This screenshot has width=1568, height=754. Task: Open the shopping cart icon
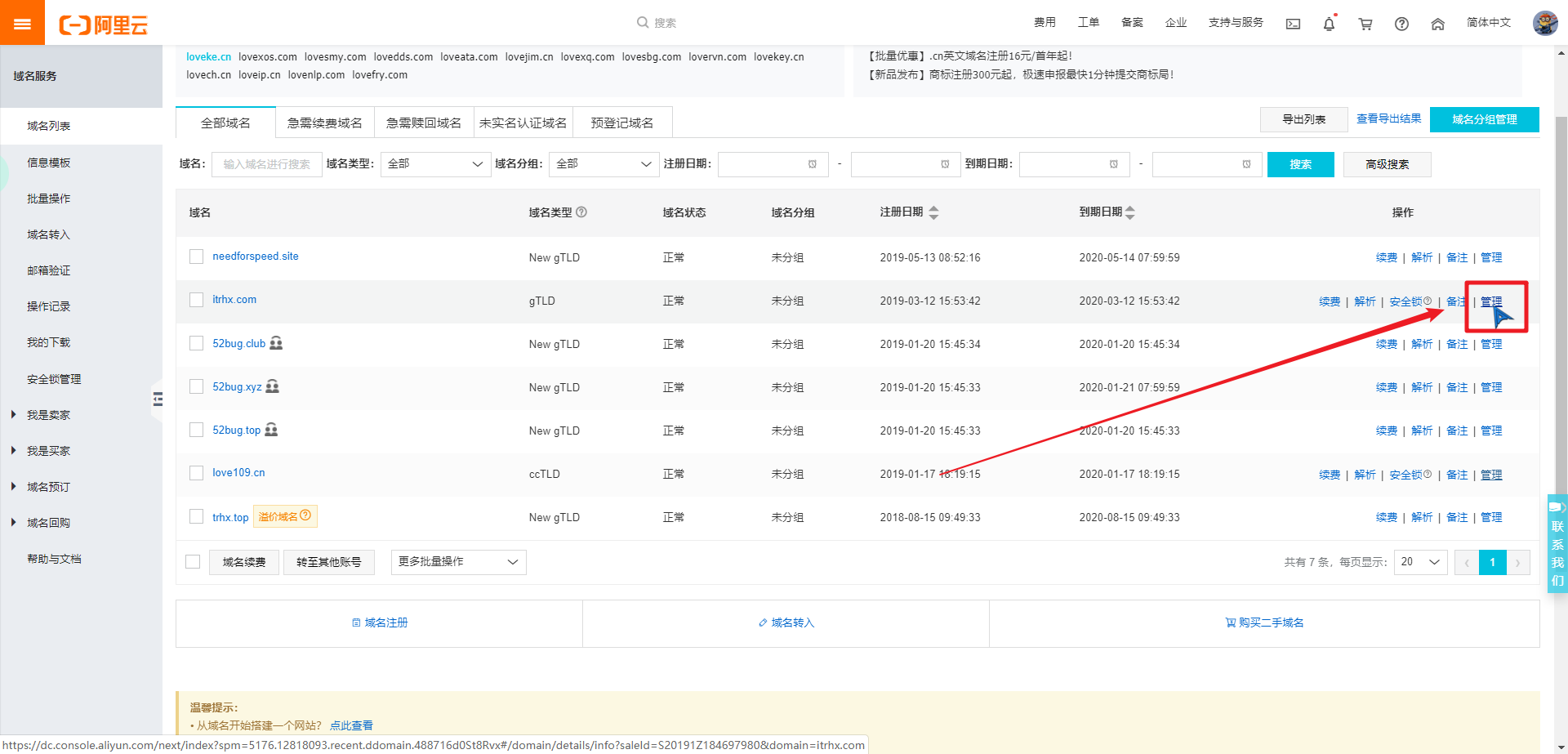click(x=1365, y=24)
